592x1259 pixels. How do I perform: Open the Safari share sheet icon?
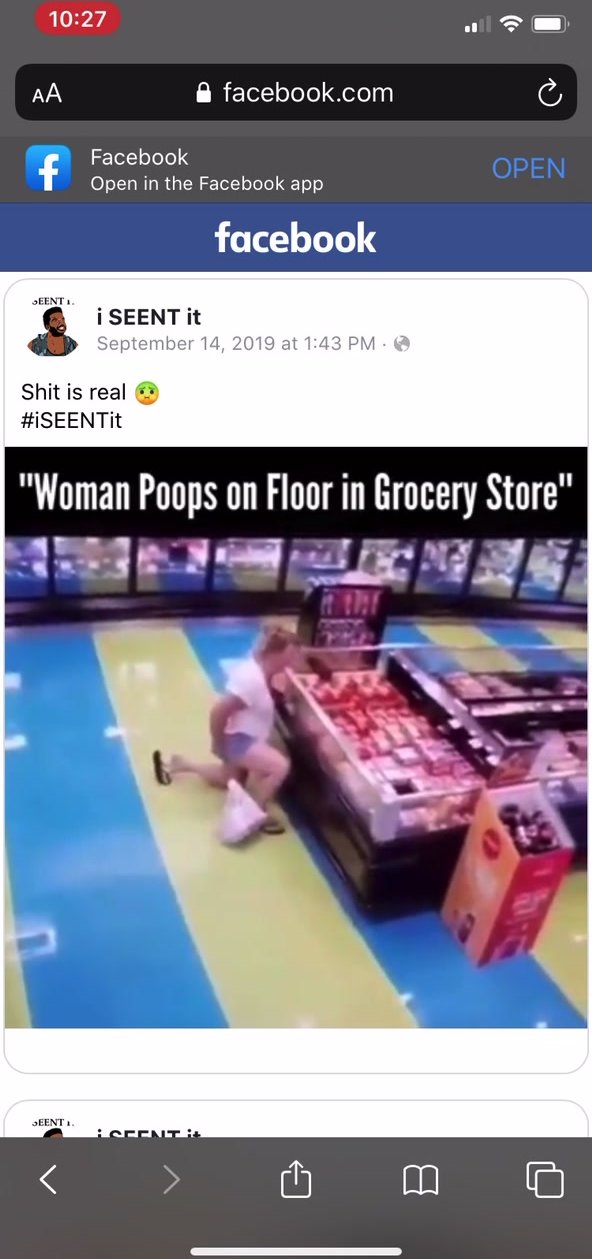(296, 1179)
